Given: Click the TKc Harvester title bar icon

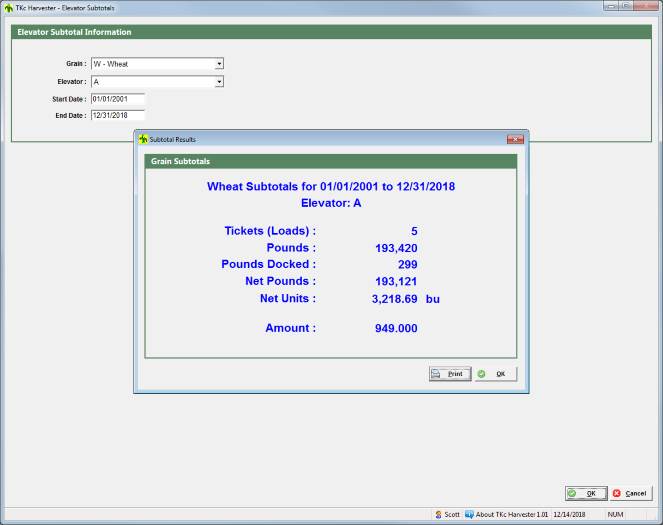Looking at the screenshot, I should point(8,6).
